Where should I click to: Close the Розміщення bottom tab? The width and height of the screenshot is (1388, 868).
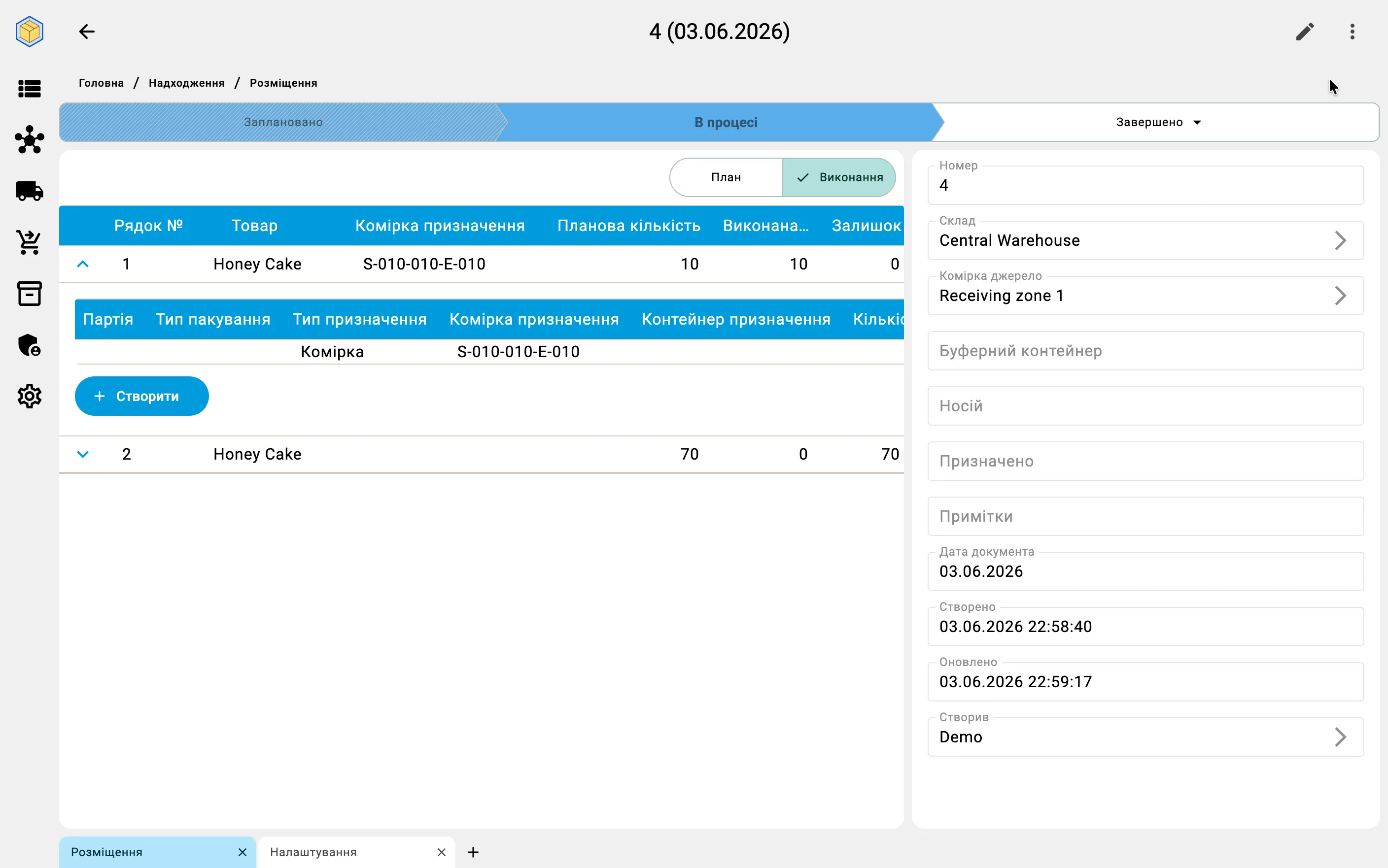tap(243, 852)
